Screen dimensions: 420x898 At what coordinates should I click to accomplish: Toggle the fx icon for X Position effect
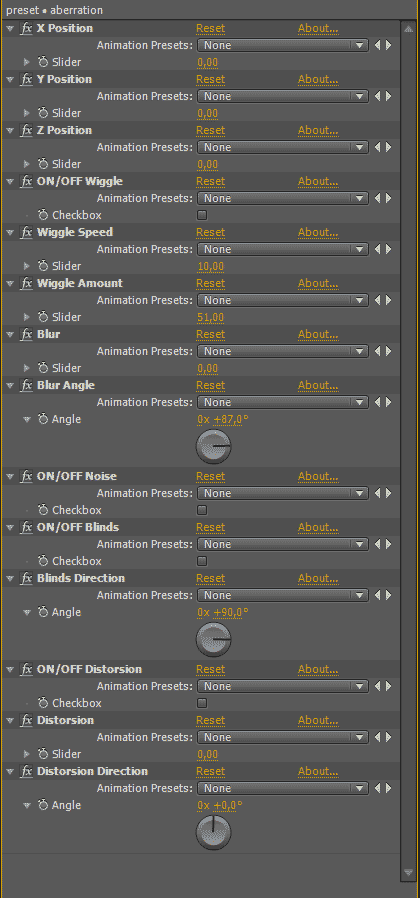coord(26,29)
